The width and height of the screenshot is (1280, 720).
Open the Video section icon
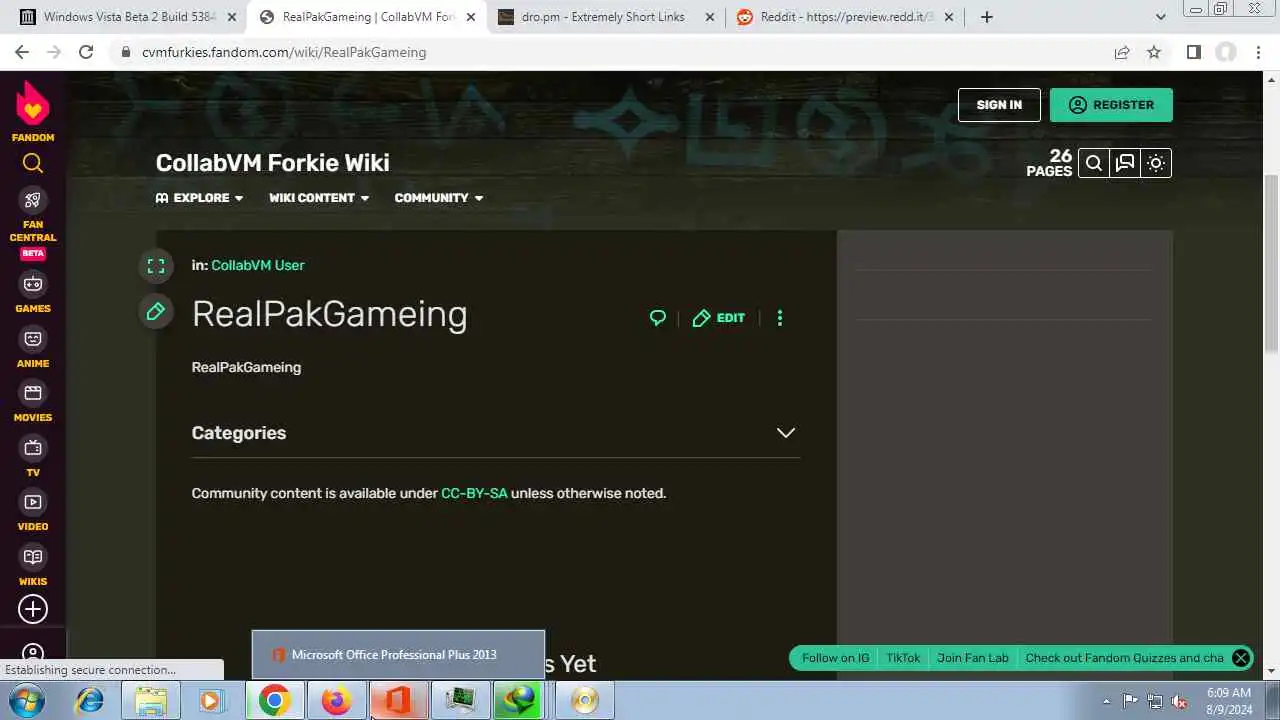point(33,502)
